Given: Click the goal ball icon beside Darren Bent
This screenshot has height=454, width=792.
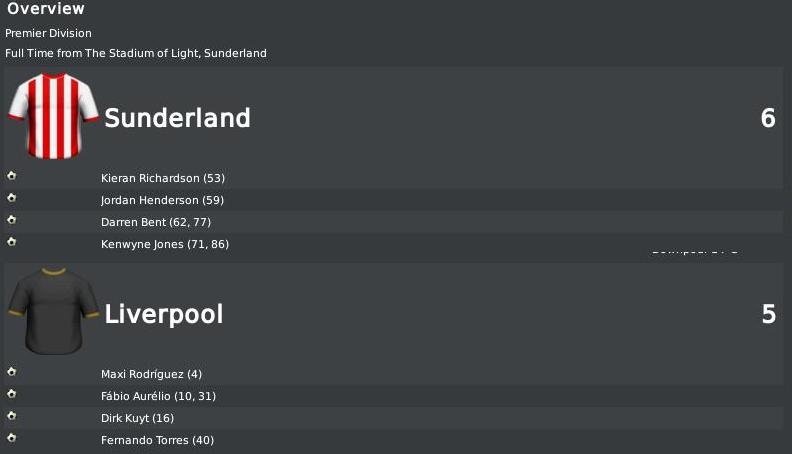Looking at the screenshot, I should tap(12, 220).
